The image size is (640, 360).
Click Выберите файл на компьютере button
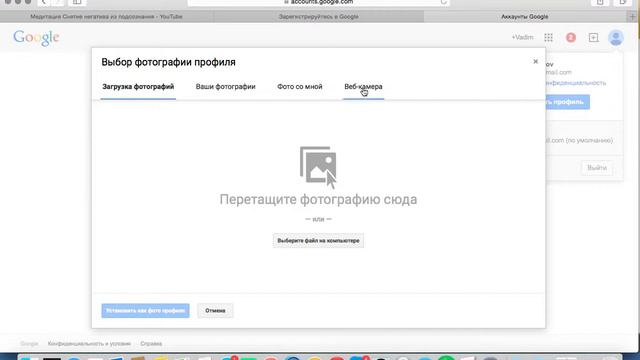318,241
